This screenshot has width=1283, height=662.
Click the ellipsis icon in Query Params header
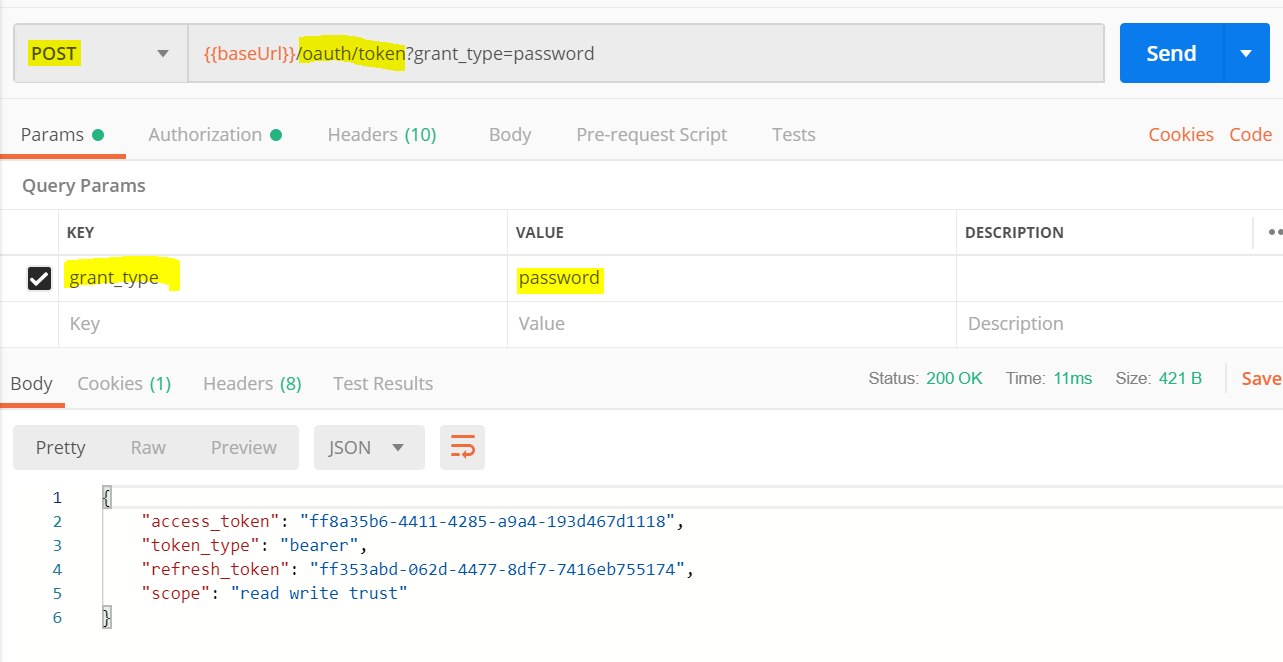[1271, 231]
